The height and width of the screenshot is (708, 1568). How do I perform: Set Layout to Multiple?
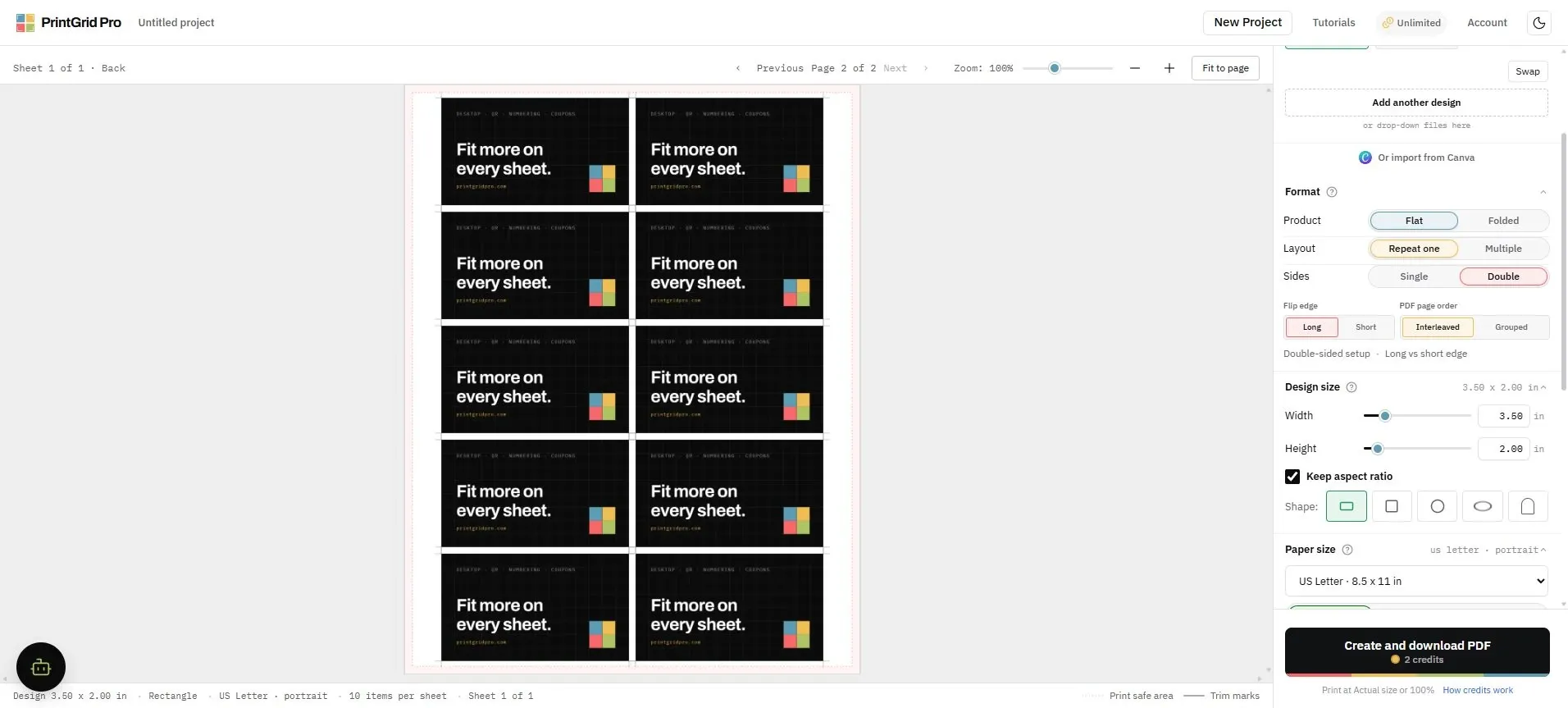(1503, 249)
